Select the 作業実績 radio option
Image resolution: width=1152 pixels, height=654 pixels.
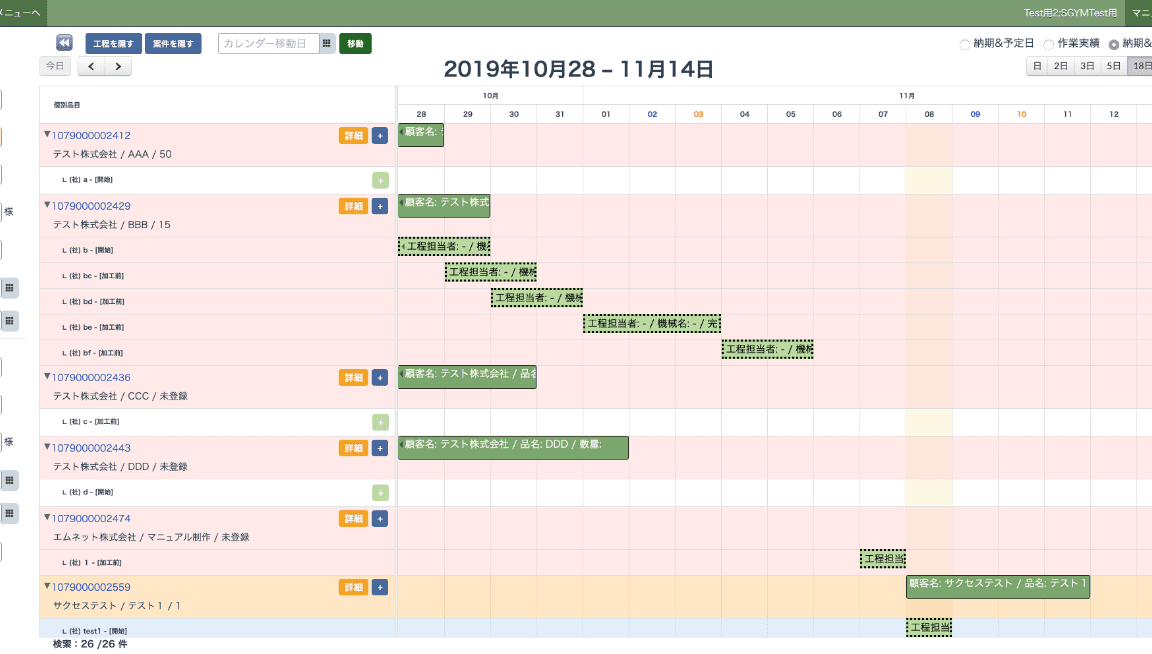[1048, 45]
